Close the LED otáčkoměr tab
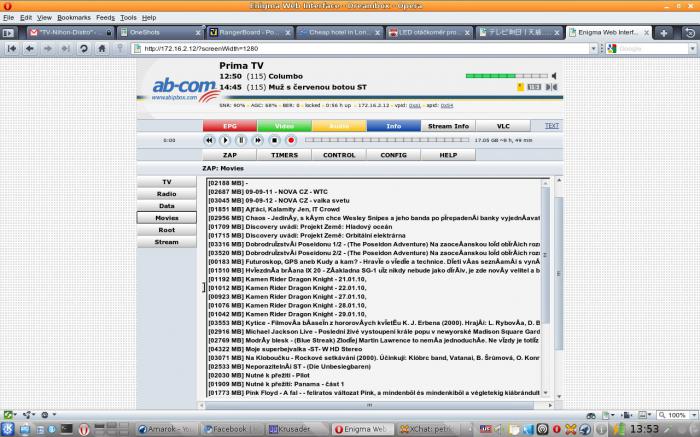This screenshot has width=700, height=437. coord(467,33)
